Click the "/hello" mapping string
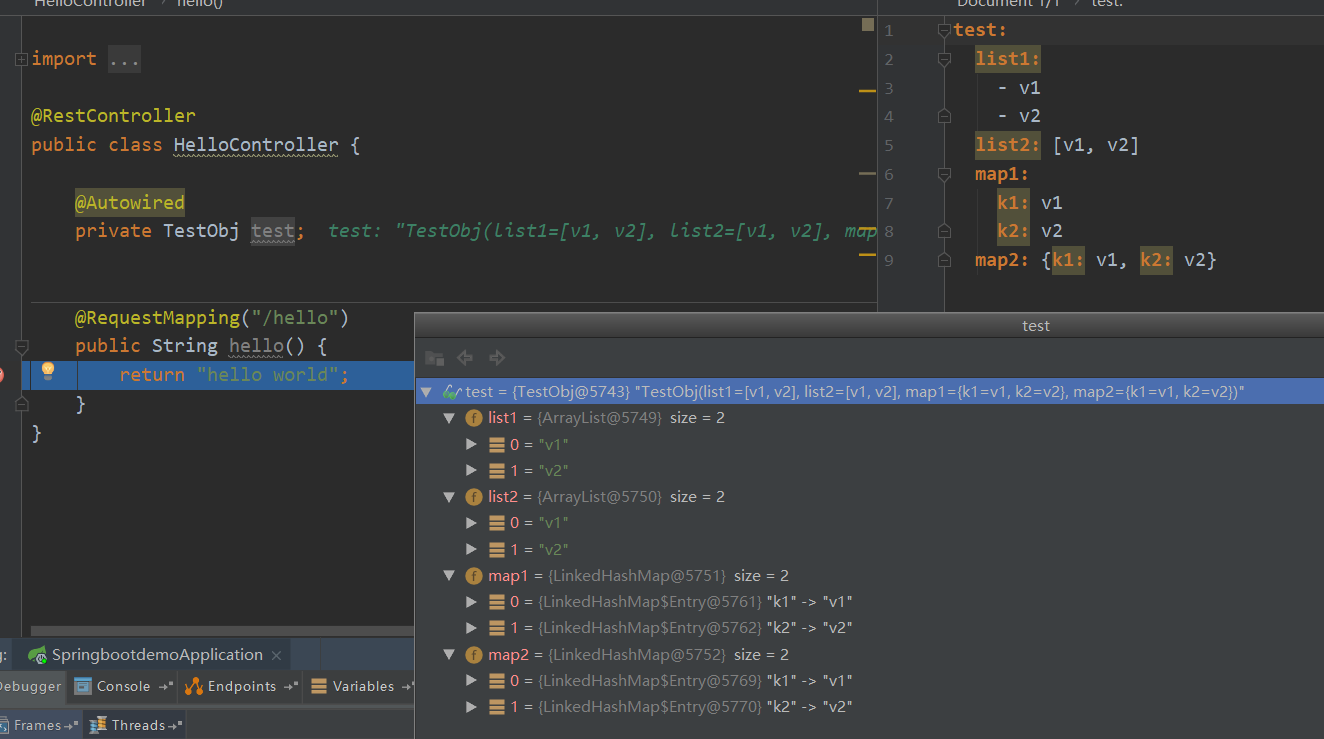Image resolution: width=1324 pixels, height=739 pixels. coord(295,318)
